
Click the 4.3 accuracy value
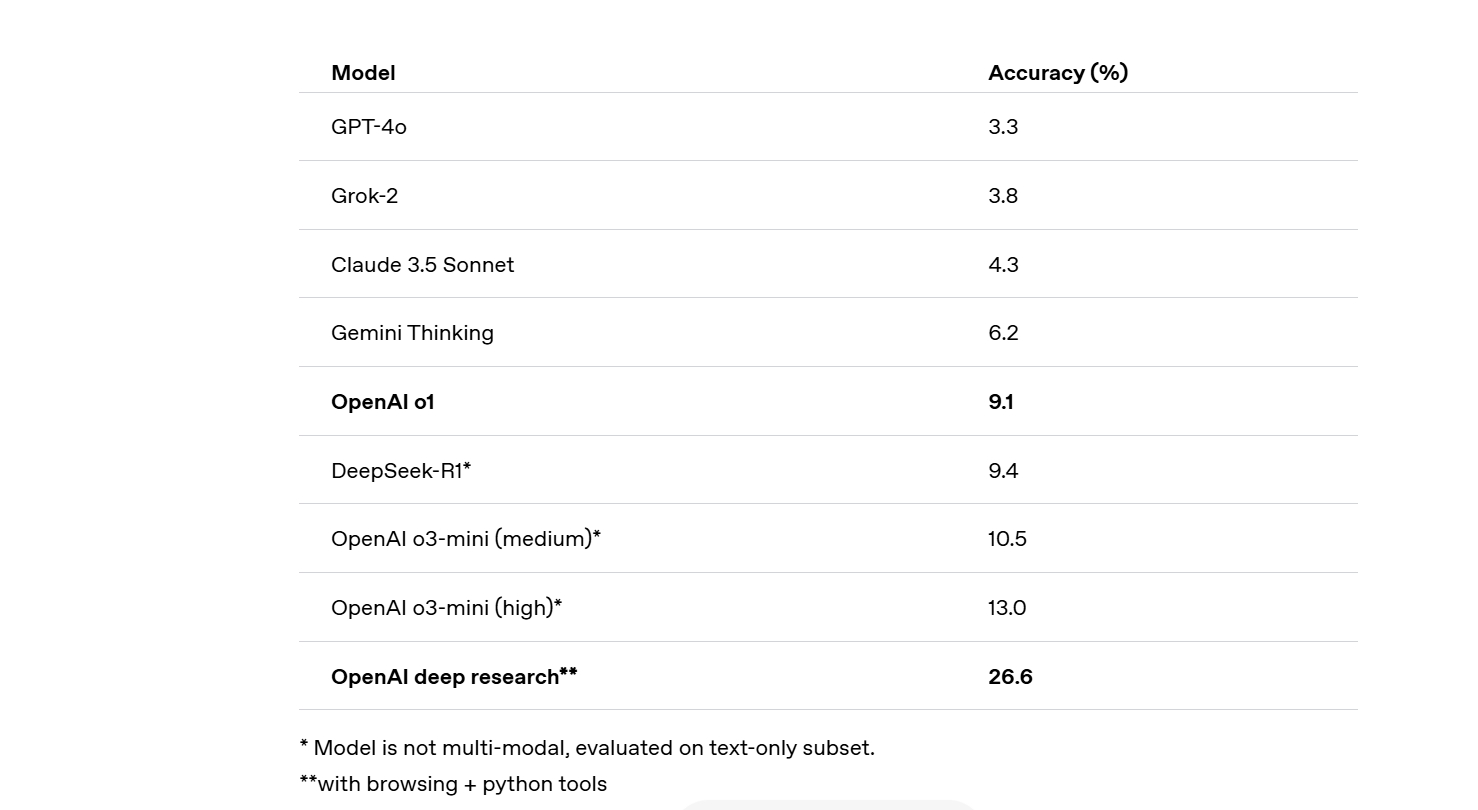point(1003,265)
